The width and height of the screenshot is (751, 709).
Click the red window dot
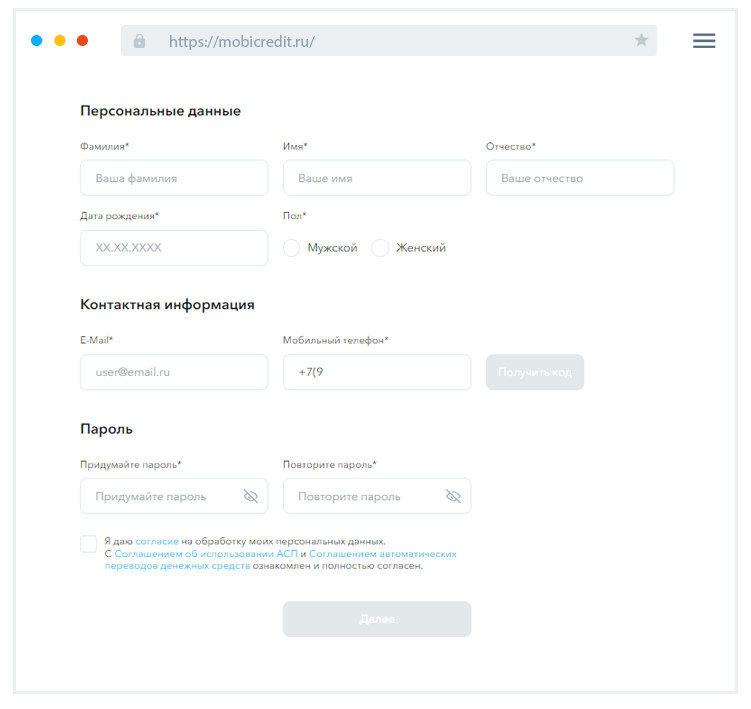83,41
